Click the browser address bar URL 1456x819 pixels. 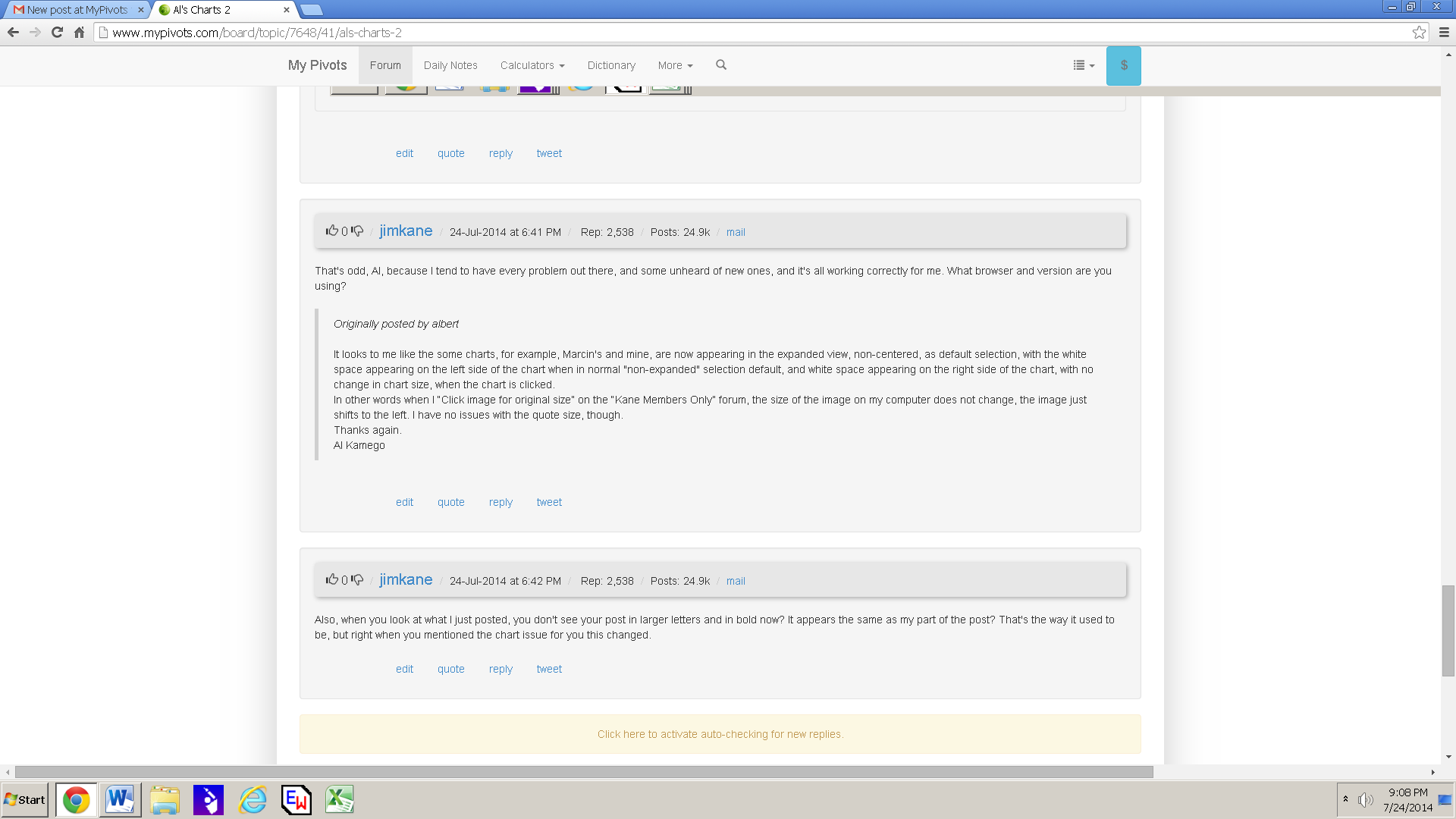coord(257,33)
